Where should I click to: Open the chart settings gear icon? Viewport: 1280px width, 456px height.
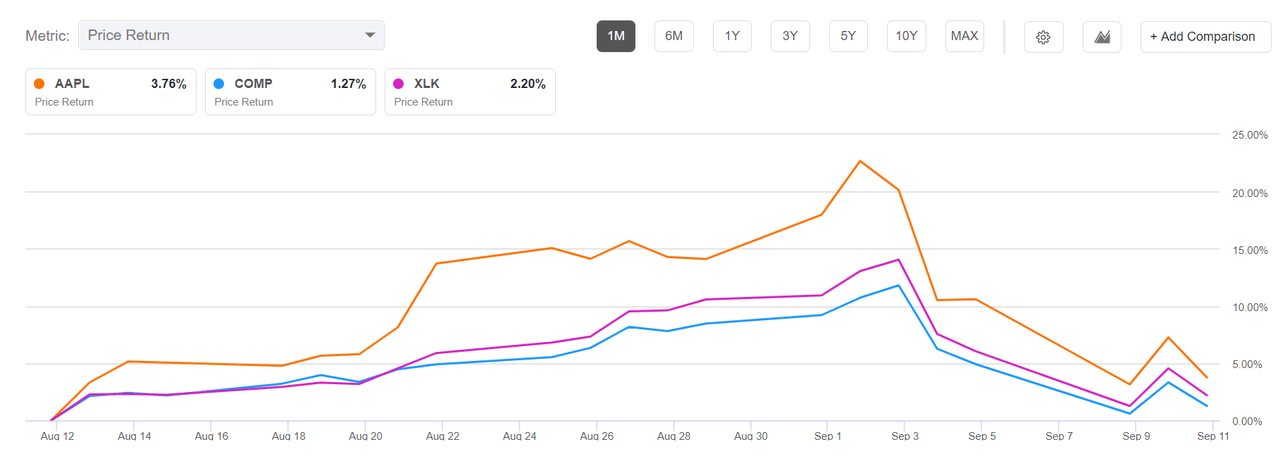[x=1043, y=37]
